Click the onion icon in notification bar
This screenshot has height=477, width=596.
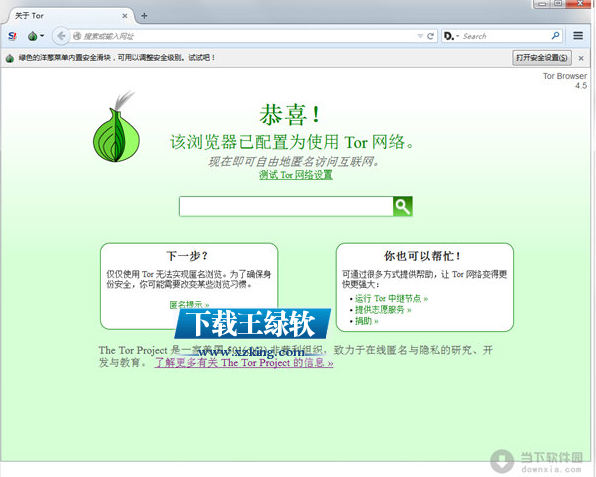pyautogui.click(x=10, y=58)
